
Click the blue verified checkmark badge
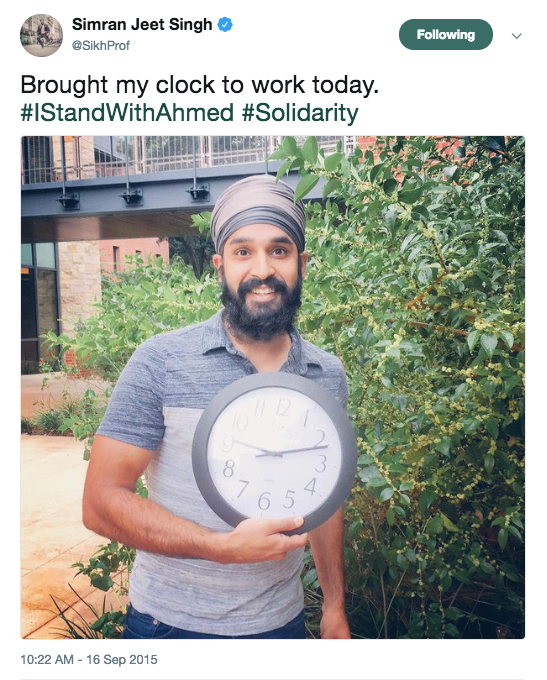225,24
